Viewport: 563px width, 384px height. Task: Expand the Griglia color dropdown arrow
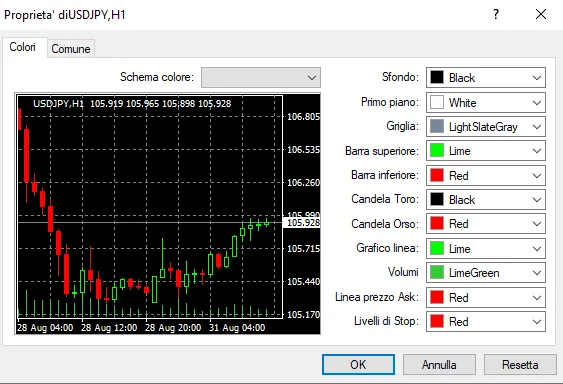(x=537, y=127)
